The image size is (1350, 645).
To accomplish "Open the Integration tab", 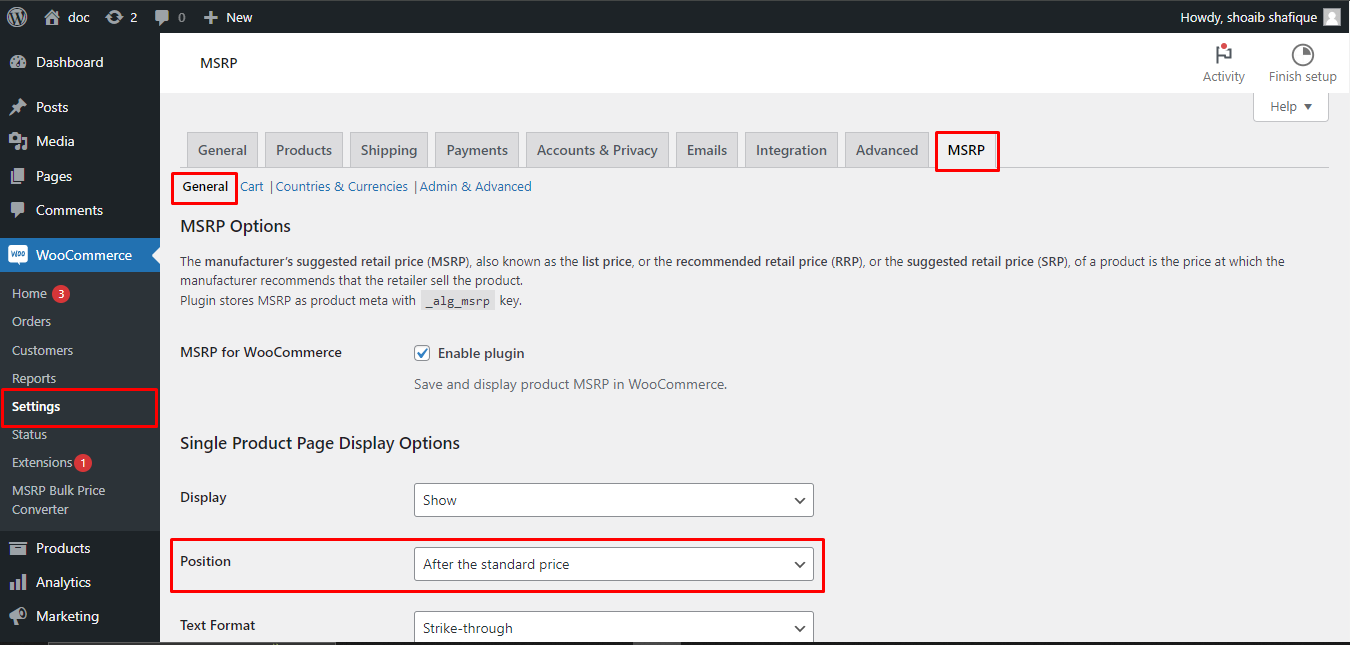I will pyautogui.click(x=791, y=150).
